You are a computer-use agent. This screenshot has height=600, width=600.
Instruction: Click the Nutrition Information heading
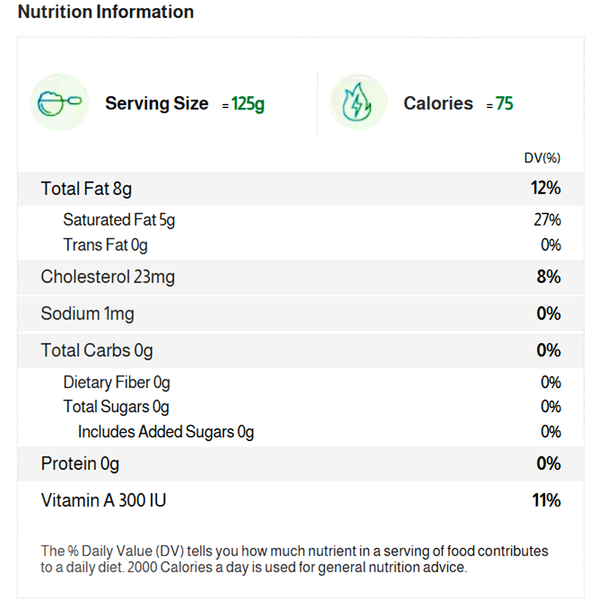[106, 12]
